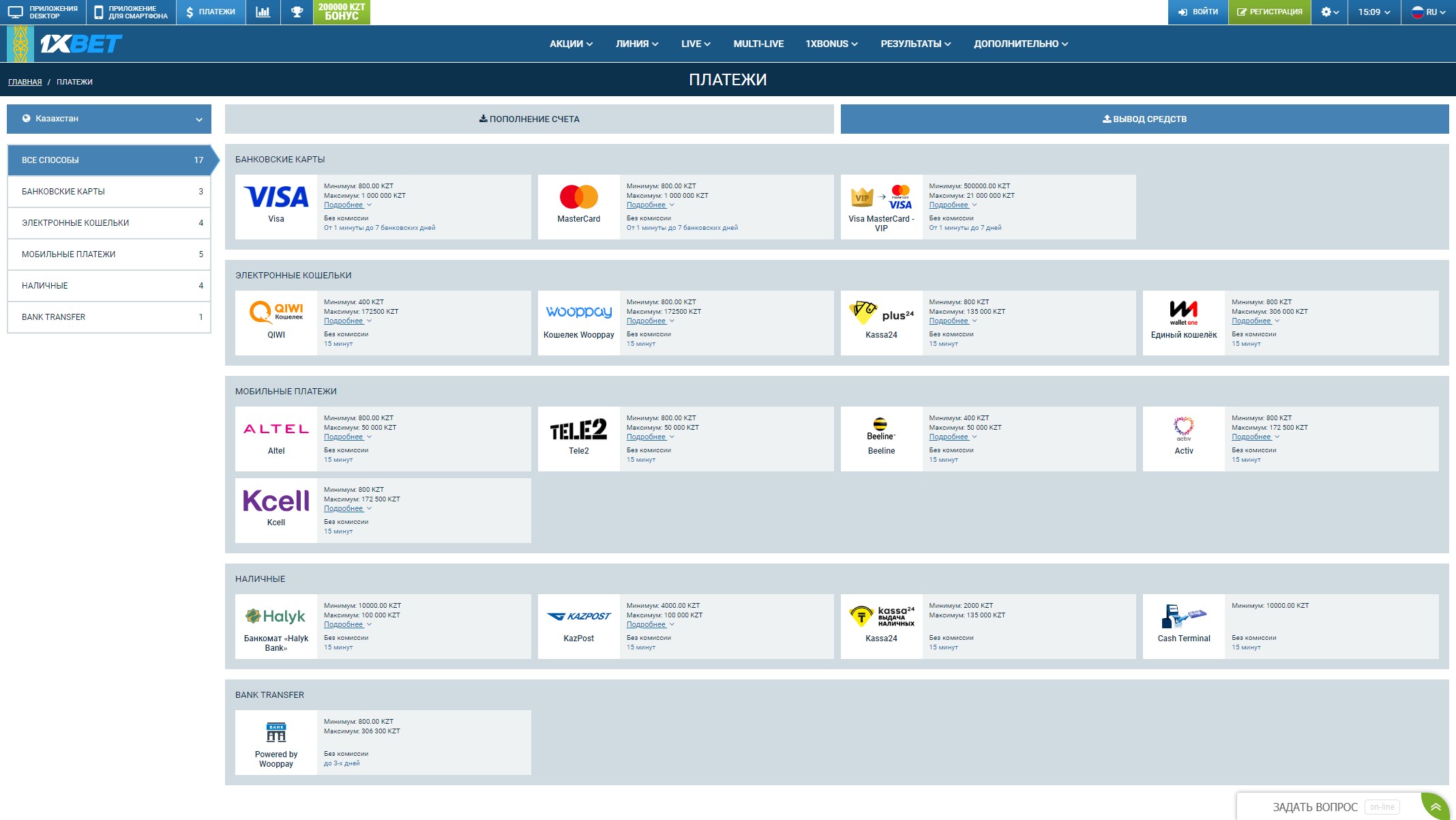Click the Регистрация button
The width and height of the screenshot is (1456, 820).
point(1270,12)
